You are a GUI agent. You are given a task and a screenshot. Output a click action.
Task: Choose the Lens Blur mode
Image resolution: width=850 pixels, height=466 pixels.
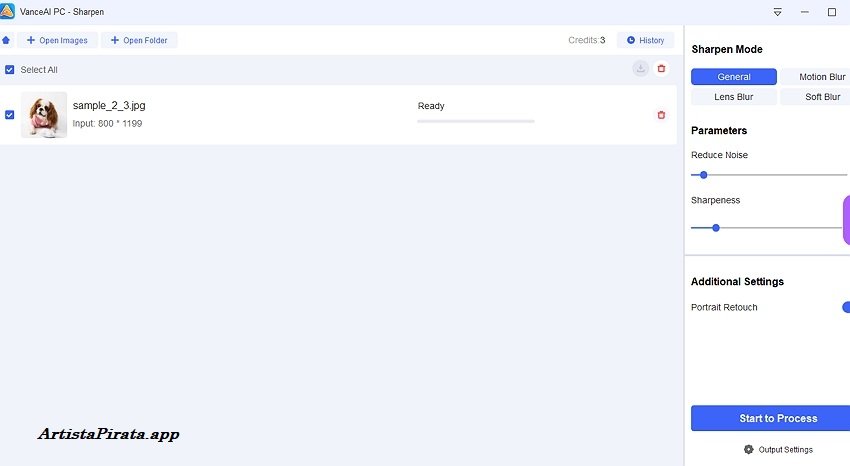pyautogui.click(x=733, y=97)
